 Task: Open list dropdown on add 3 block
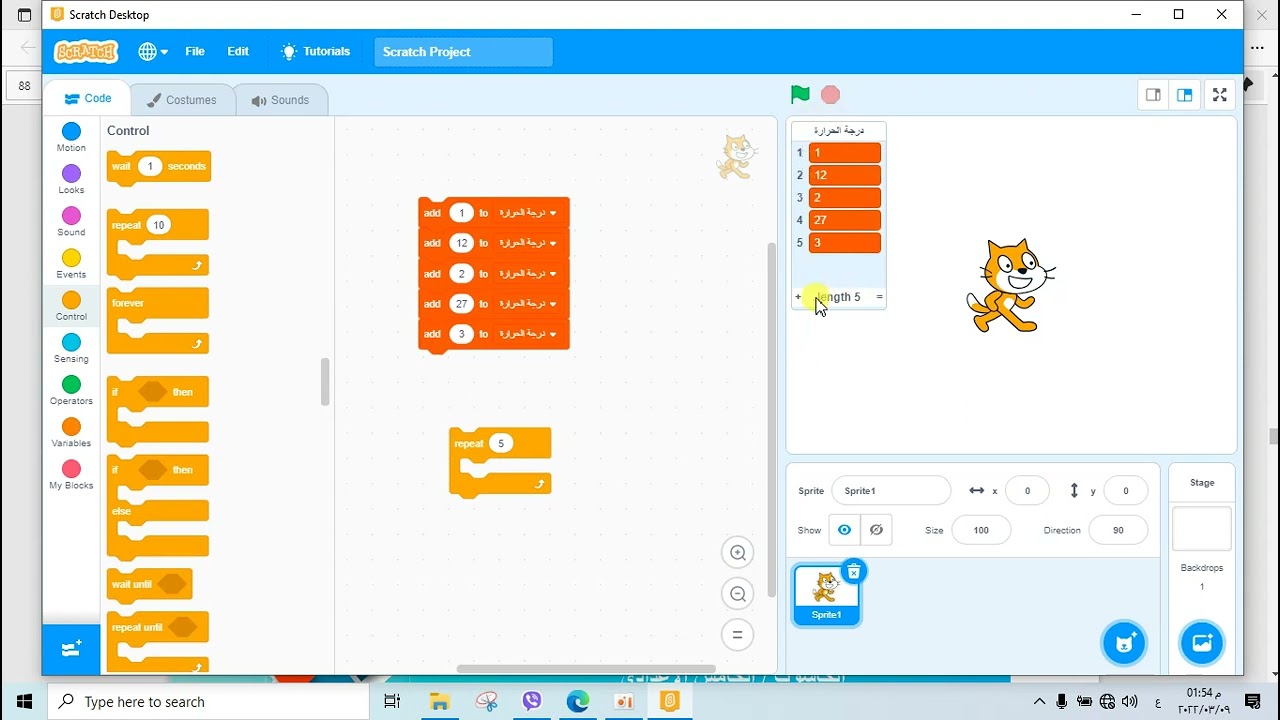tap(527, 334)
